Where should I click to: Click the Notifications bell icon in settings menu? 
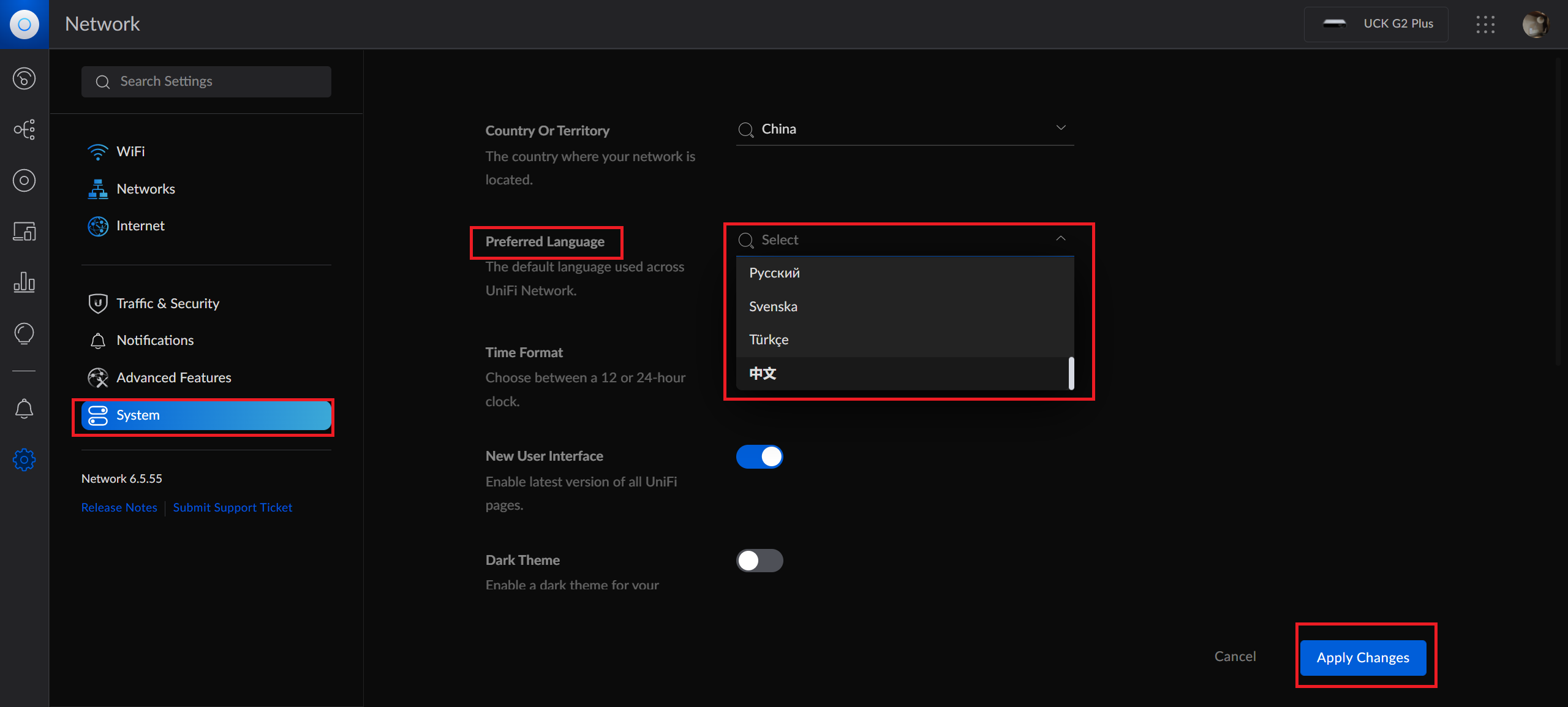click(x=98, y=341)
